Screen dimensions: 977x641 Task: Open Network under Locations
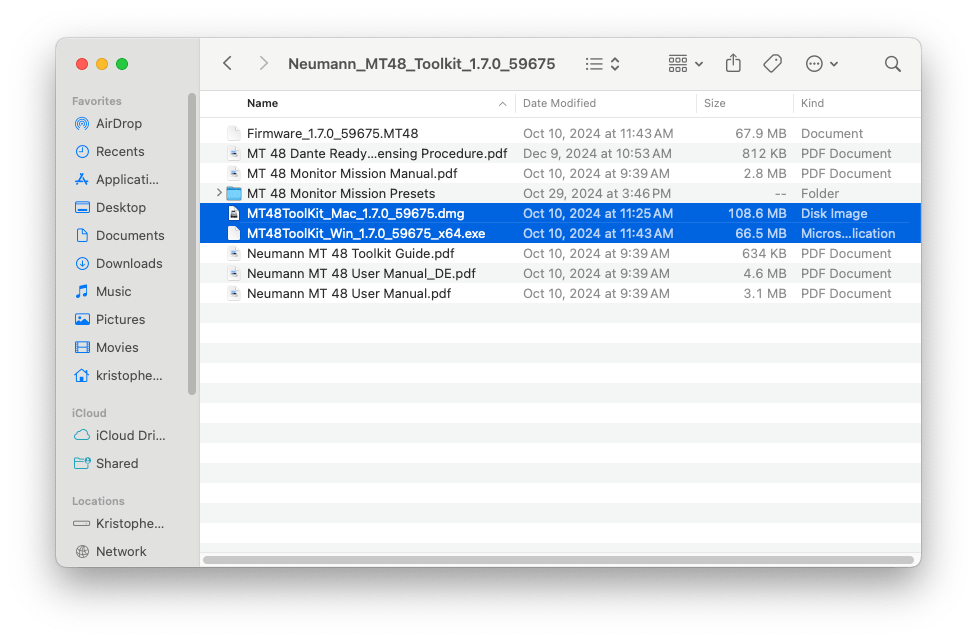coord(120,552)
